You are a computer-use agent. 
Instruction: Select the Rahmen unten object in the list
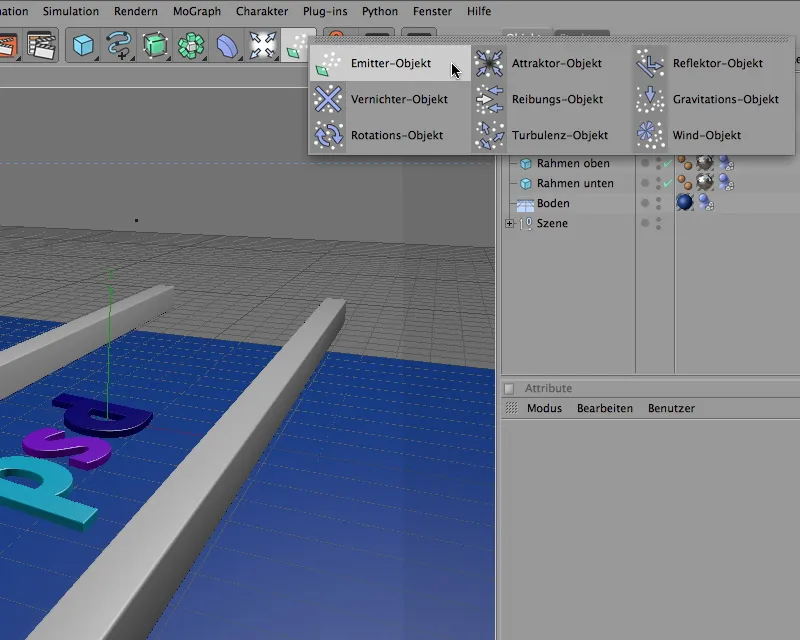[575, 183]
